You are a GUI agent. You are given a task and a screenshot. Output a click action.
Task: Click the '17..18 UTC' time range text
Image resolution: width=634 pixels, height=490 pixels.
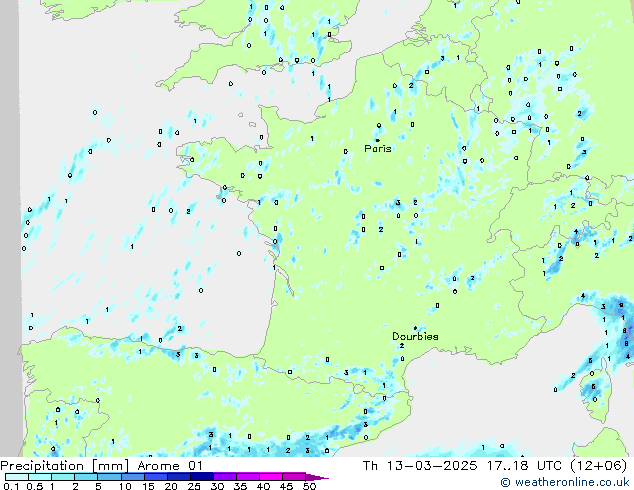[x=524, y=466]
